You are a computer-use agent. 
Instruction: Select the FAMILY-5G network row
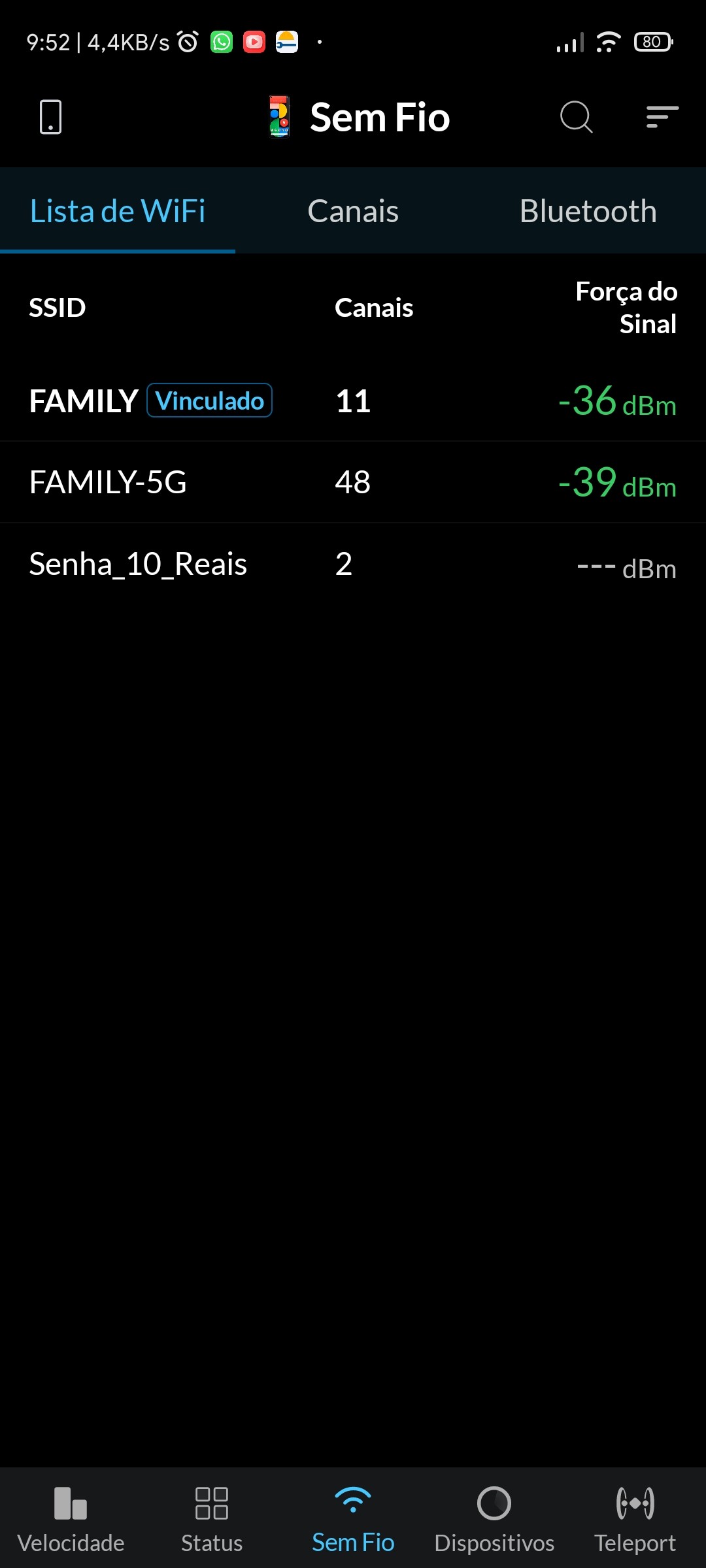click(353, 482)
